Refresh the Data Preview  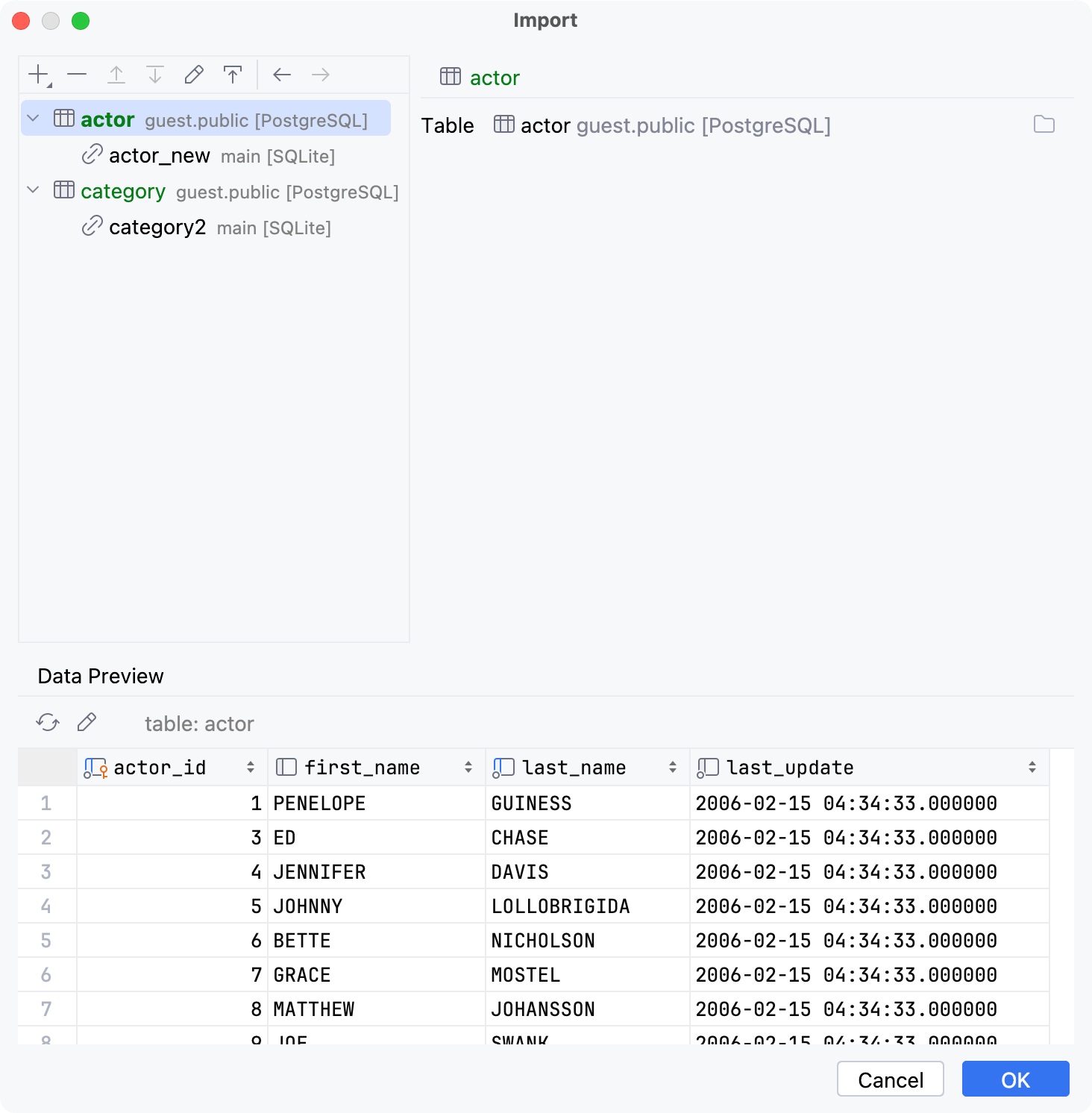click(x=46, y=722)
